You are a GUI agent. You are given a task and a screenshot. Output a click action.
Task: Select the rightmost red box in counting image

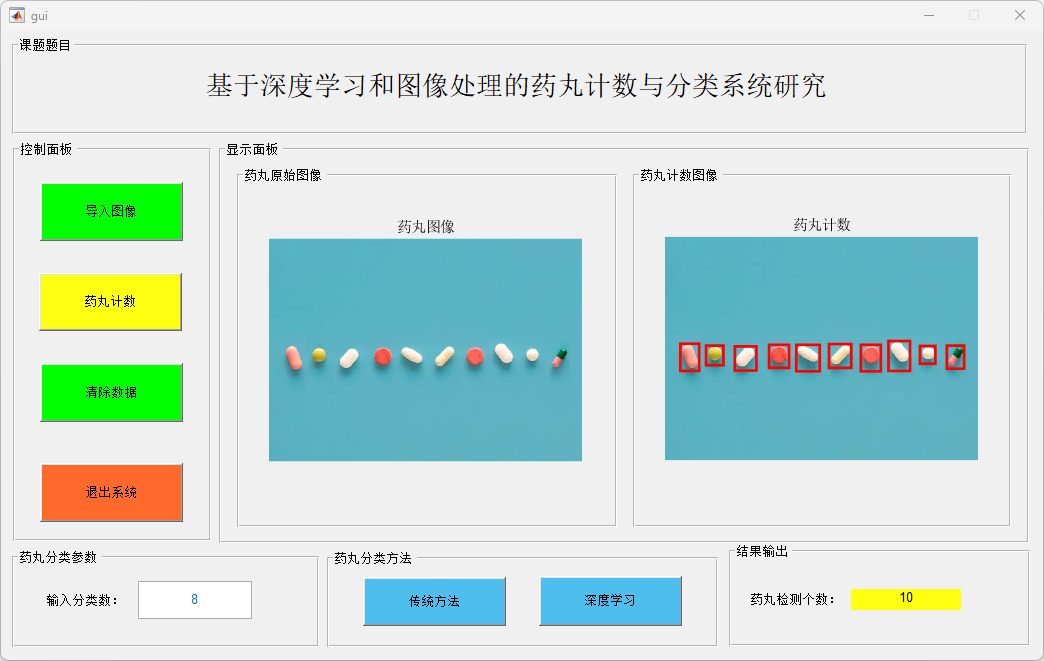click(x=955, y=357)
